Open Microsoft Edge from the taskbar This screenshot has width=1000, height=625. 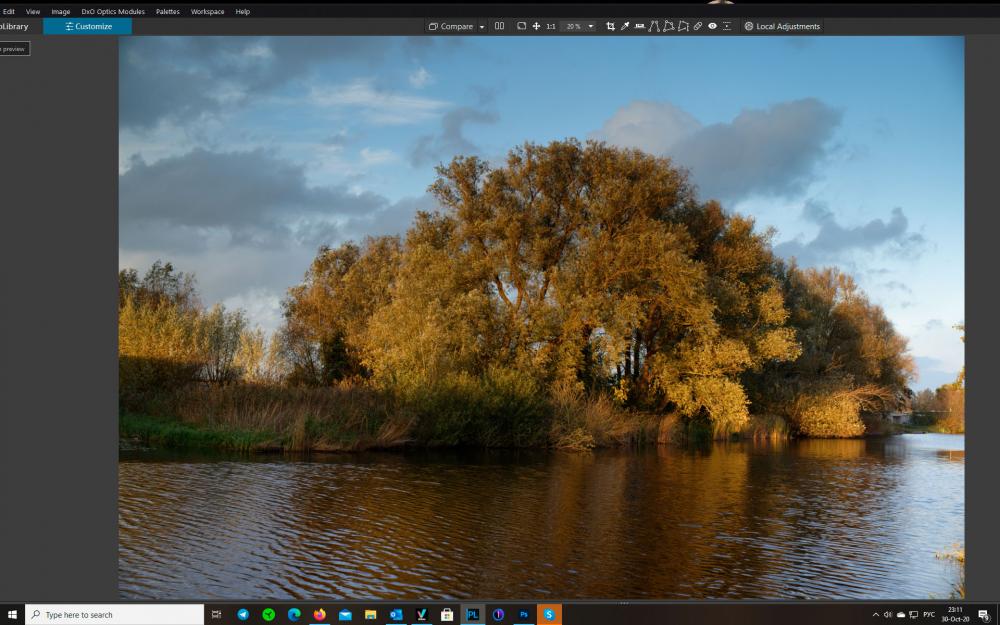click(x=294, y=615)
